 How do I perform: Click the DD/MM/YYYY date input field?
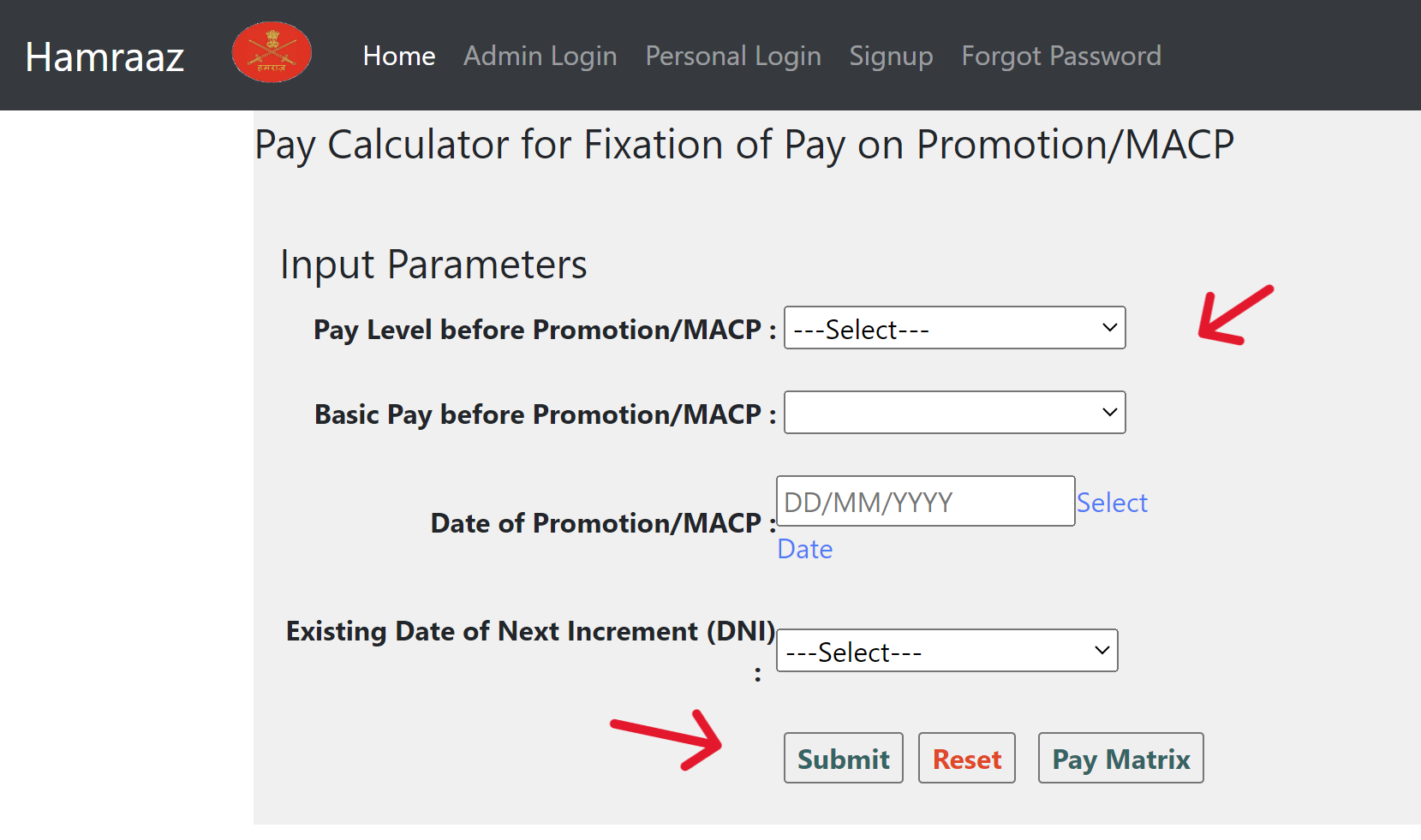925,501
